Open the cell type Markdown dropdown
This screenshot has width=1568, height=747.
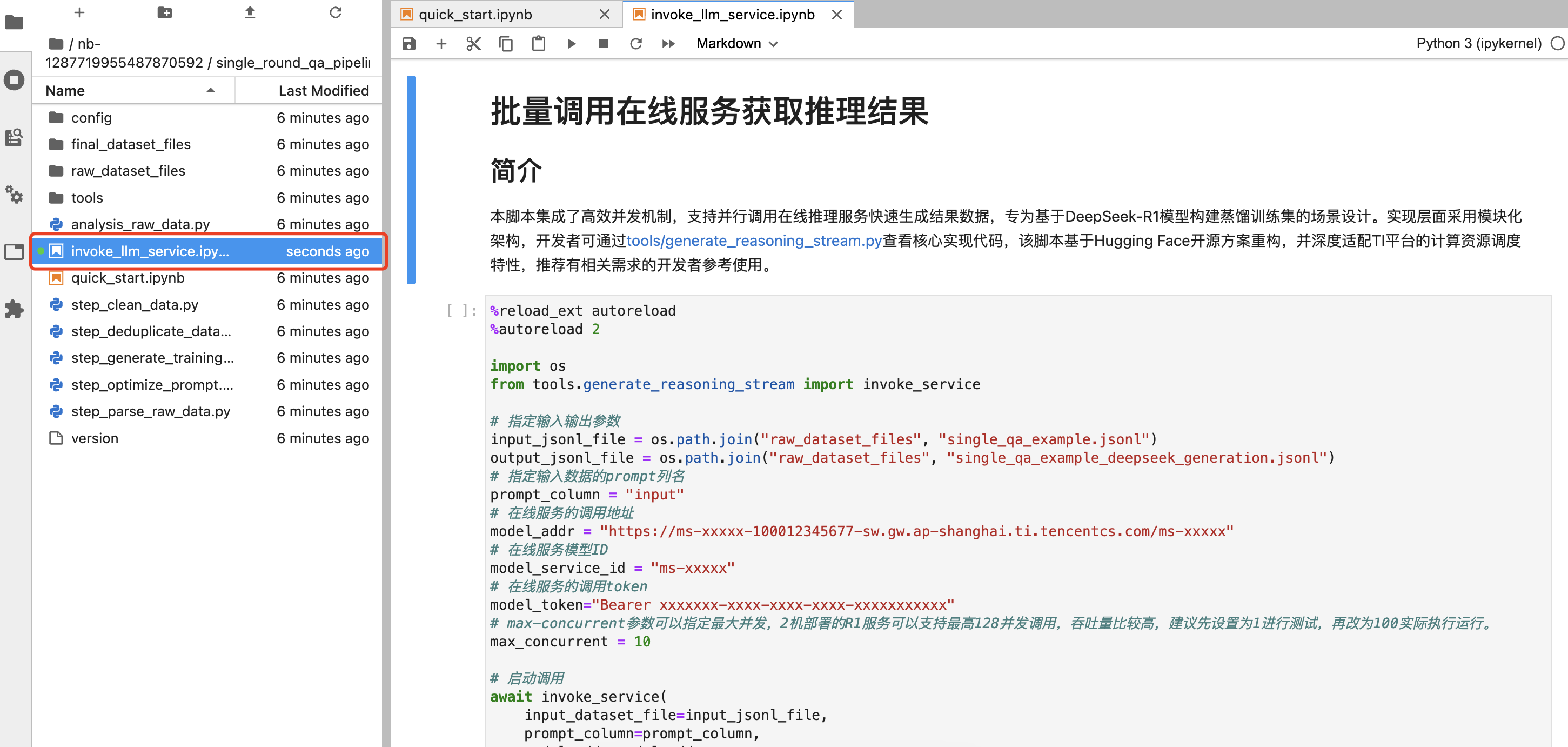coord(737,44)
